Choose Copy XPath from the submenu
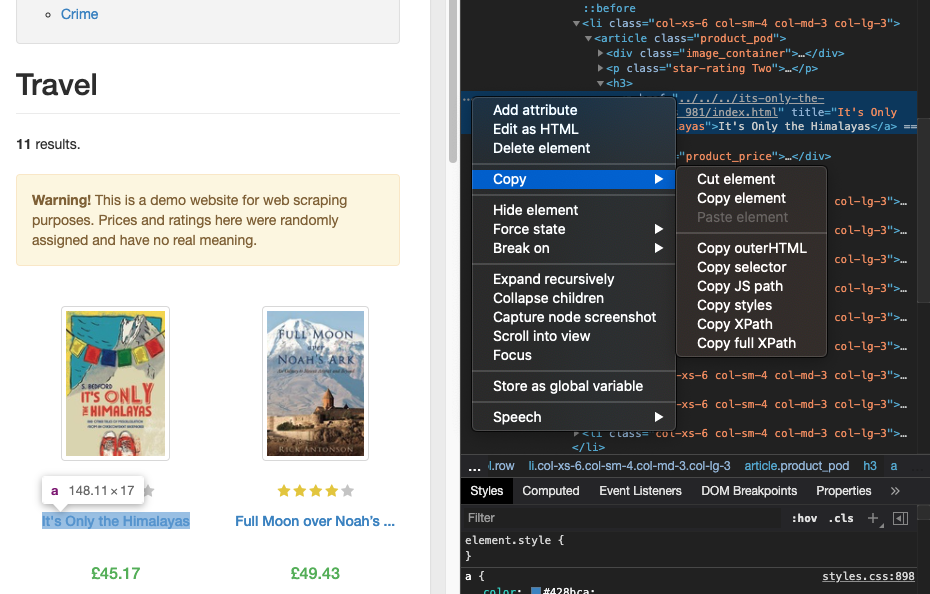The width and height of the screenshot is (930, 594). (734, 324)
